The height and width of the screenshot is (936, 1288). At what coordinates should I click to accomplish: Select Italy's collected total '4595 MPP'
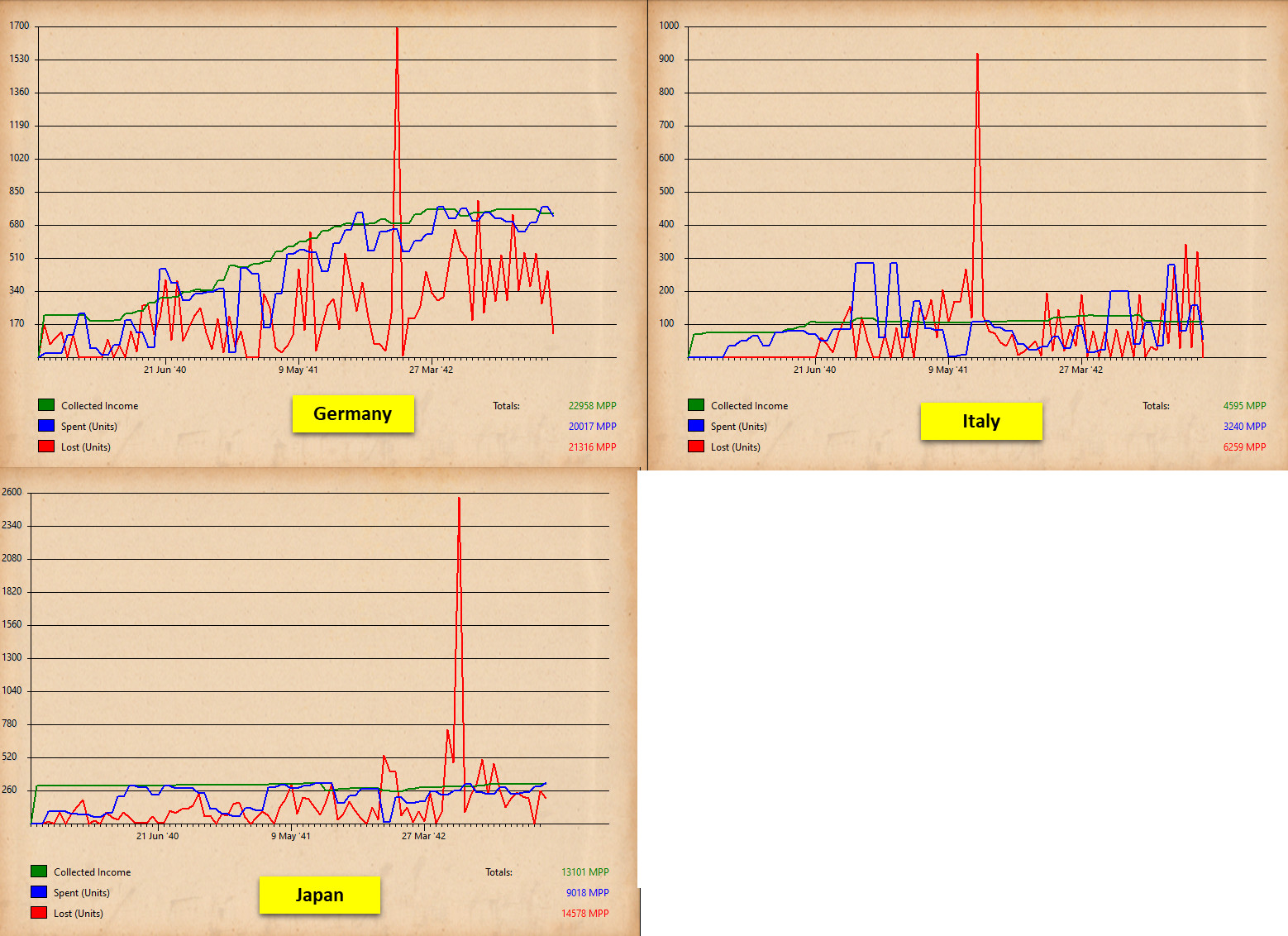[x=1245, y=406]
